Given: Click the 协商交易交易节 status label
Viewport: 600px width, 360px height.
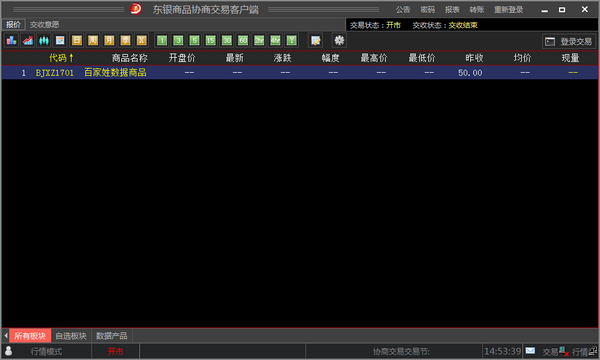Looking at the screenshot, I should (x=401, y=351).
